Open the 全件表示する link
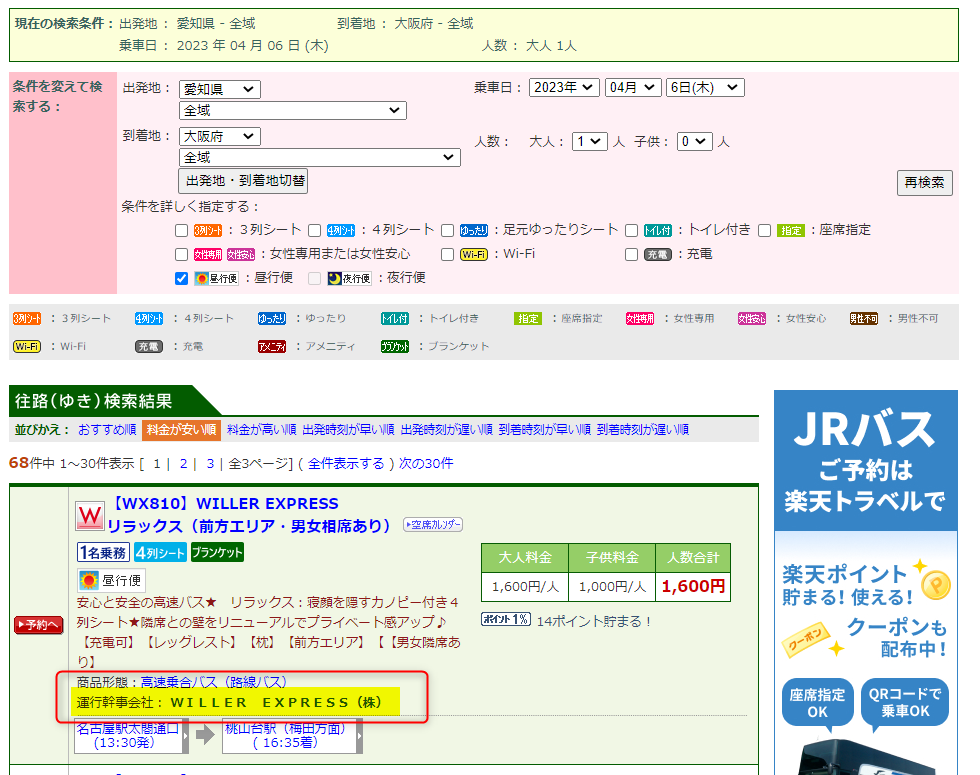The width and height of the screenshot is (980, 775). (345, 463)
